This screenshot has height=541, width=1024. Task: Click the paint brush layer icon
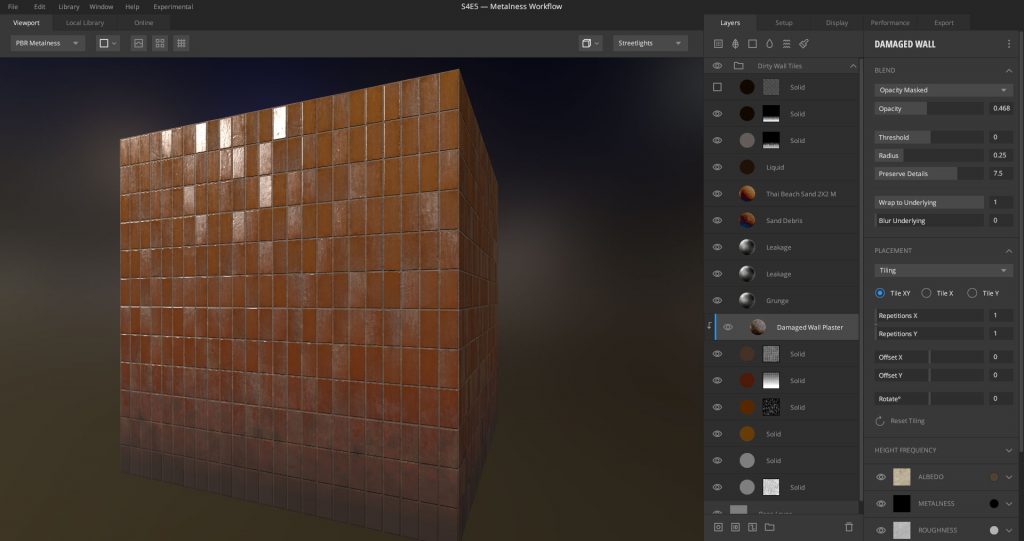pos(804,44)
